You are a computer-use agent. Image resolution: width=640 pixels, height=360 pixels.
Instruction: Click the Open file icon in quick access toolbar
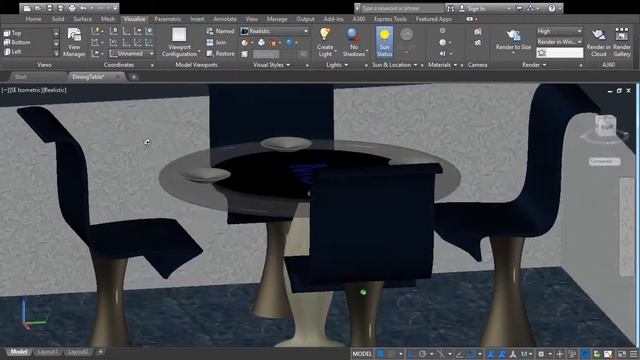(38, 8)
